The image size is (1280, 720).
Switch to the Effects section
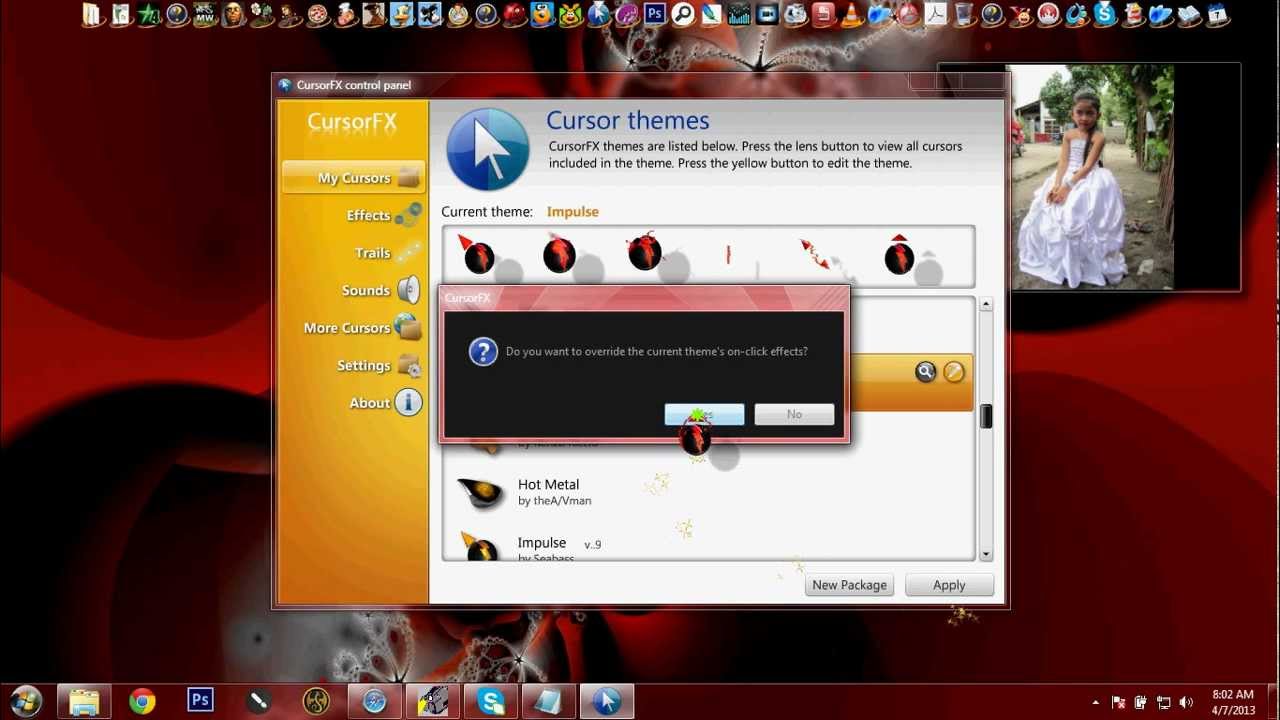pyautogui.click(x=383, y=215)
